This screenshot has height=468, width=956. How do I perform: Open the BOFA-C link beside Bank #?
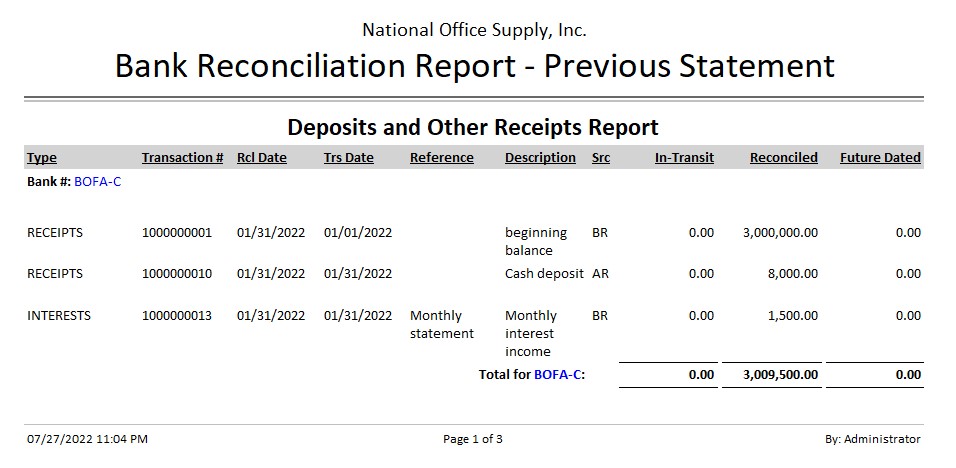97,182
